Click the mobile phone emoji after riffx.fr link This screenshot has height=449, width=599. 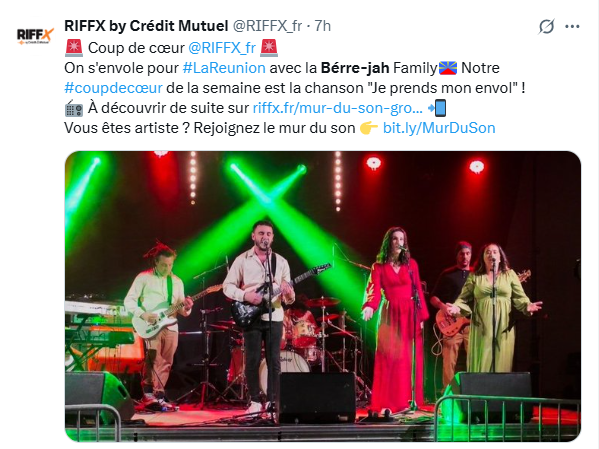click(437, 108)
